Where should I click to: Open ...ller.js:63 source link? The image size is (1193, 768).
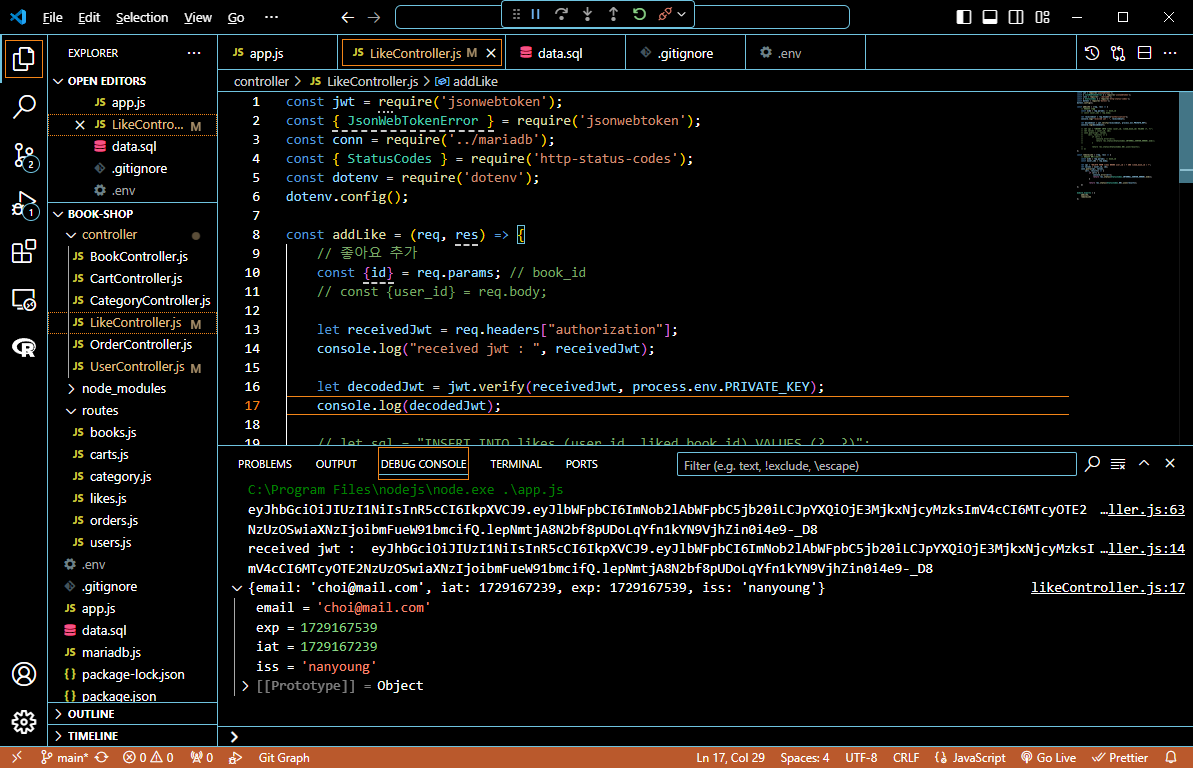(x=1142, y=510)
